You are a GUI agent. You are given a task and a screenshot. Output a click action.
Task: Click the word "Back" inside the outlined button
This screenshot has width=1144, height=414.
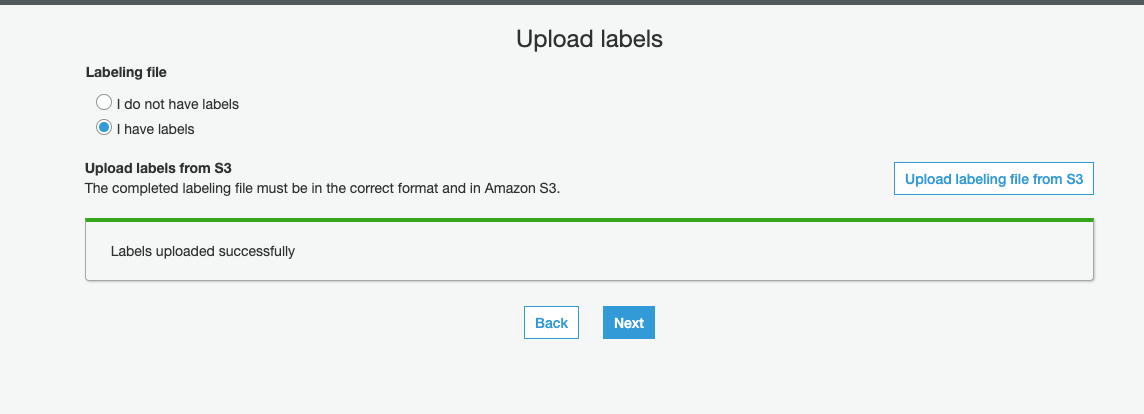551,323
